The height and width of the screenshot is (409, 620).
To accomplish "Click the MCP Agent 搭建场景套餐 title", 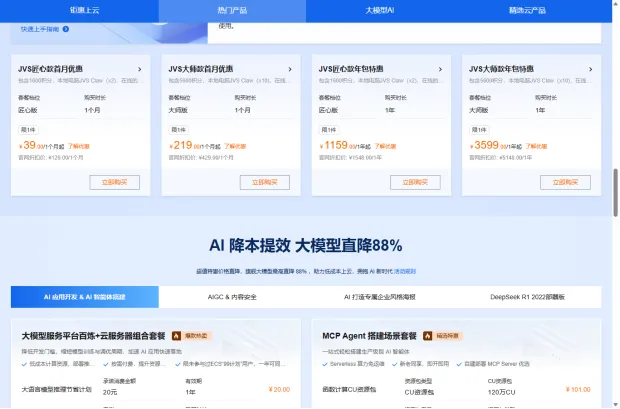I will 369,336.
